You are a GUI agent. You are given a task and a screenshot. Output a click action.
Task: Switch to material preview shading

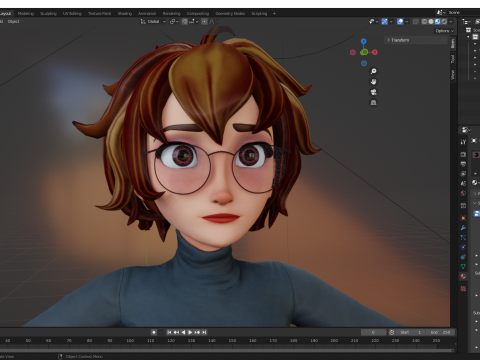click(x=438, y=21)
